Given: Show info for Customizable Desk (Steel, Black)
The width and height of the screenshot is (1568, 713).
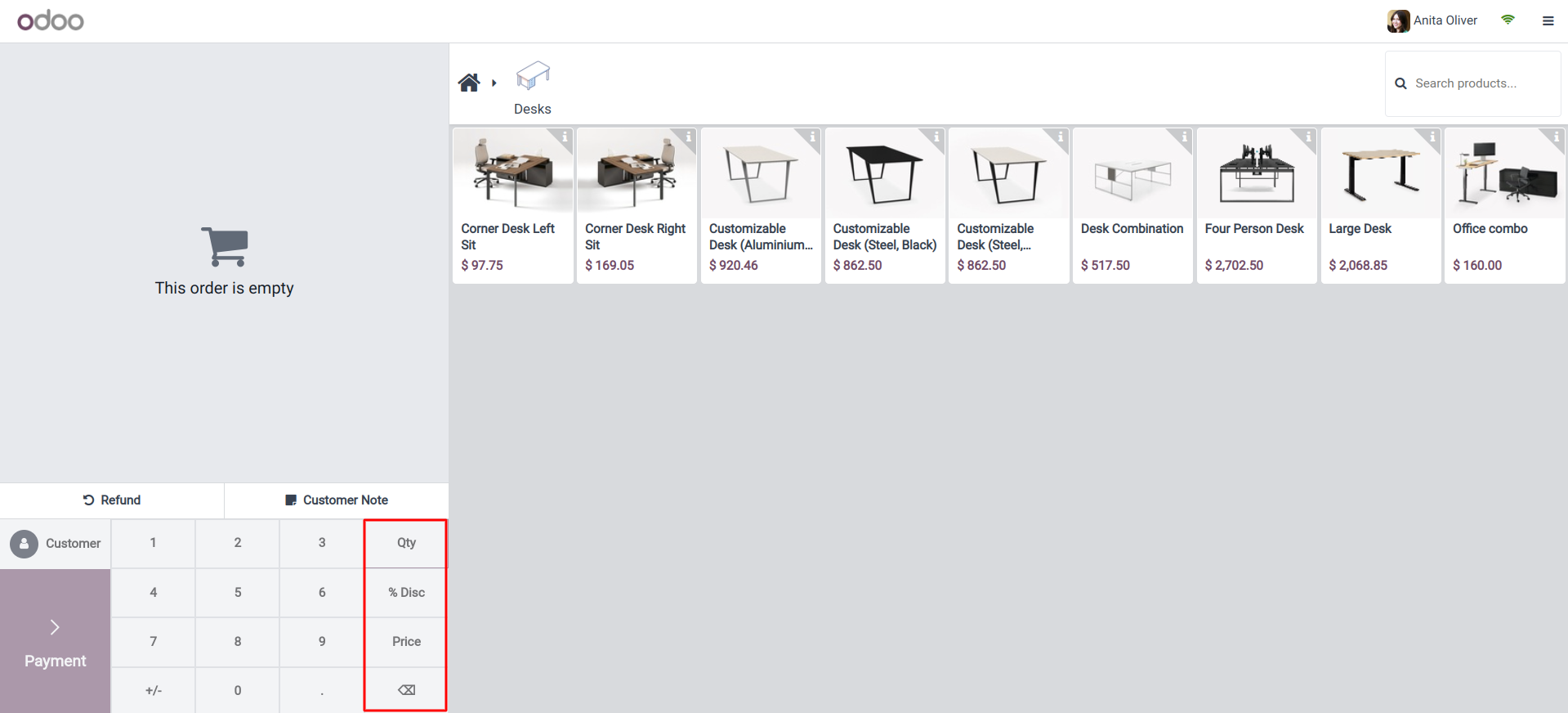Looking at the screenshot, I should click(936, 137).
